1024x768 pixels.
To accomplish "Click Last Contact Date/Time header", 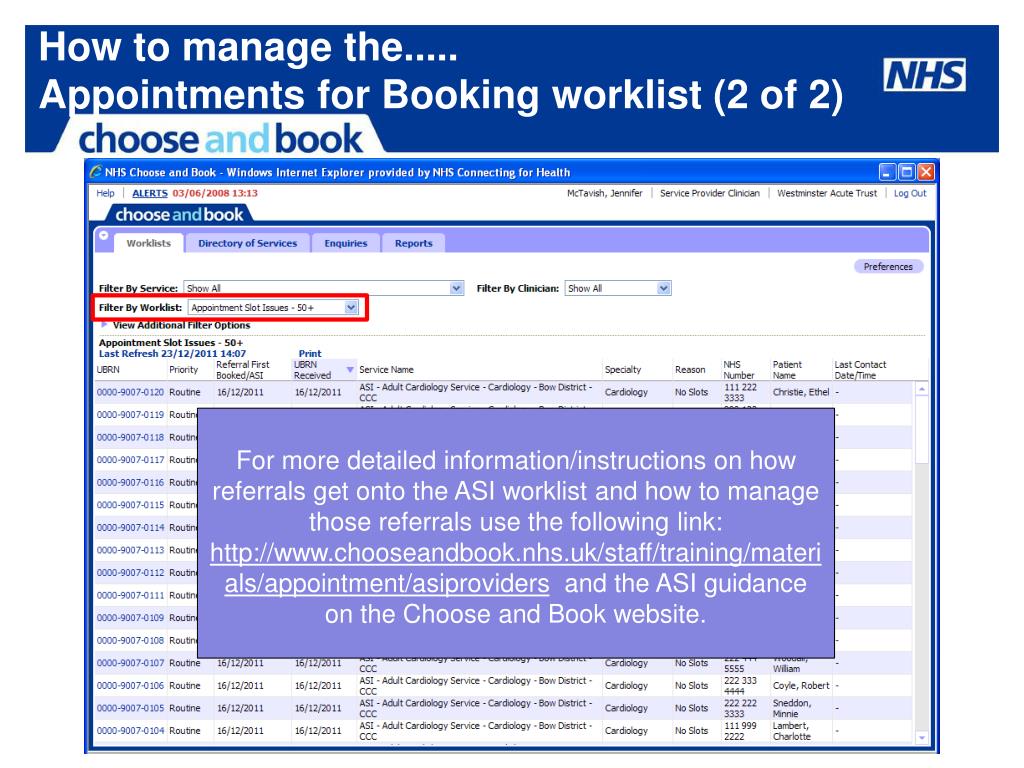I will click(860, 370).
